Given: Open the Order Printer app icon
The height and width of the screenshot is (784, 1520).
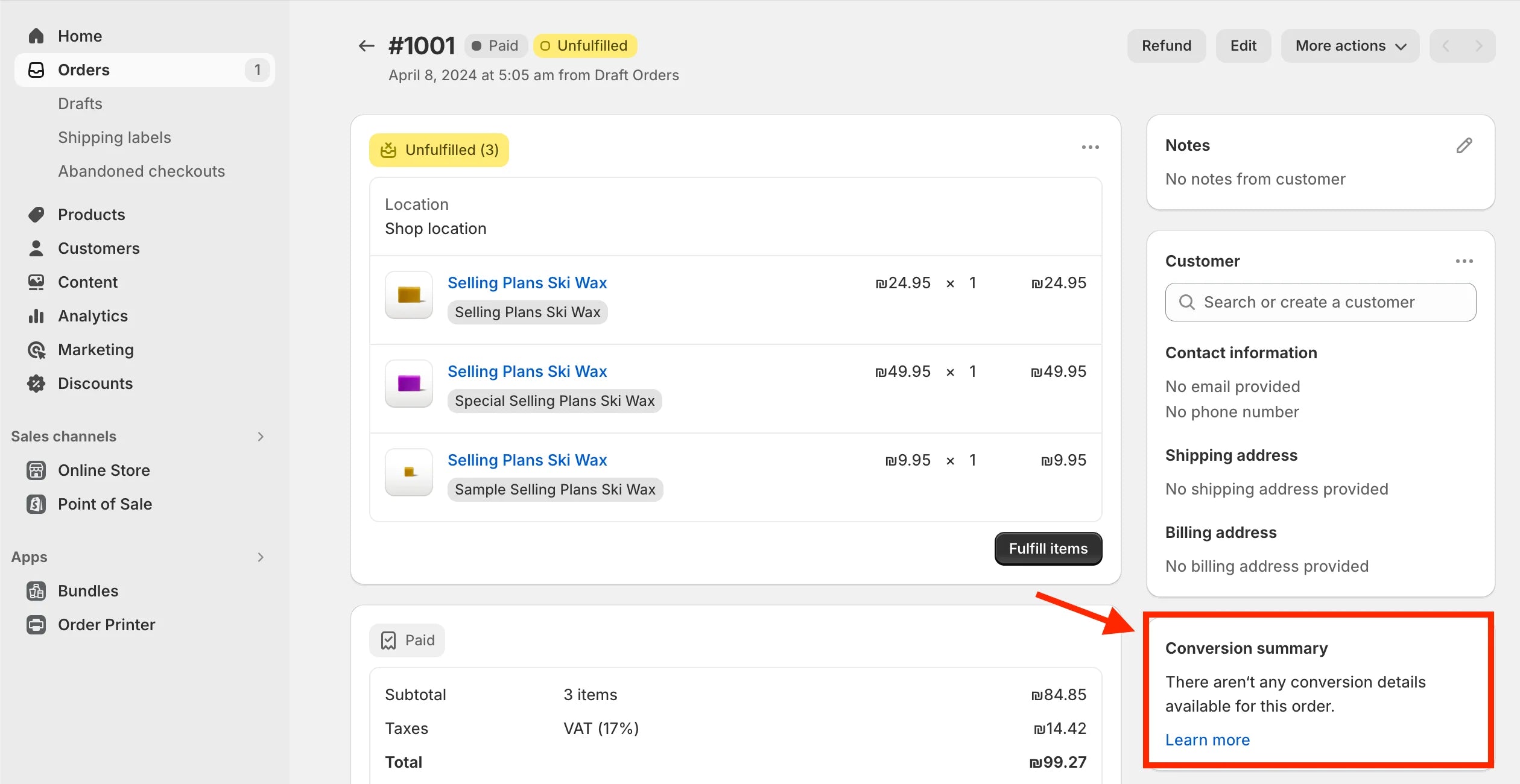Looking at the screenshot, I should (x=36, y=625).
